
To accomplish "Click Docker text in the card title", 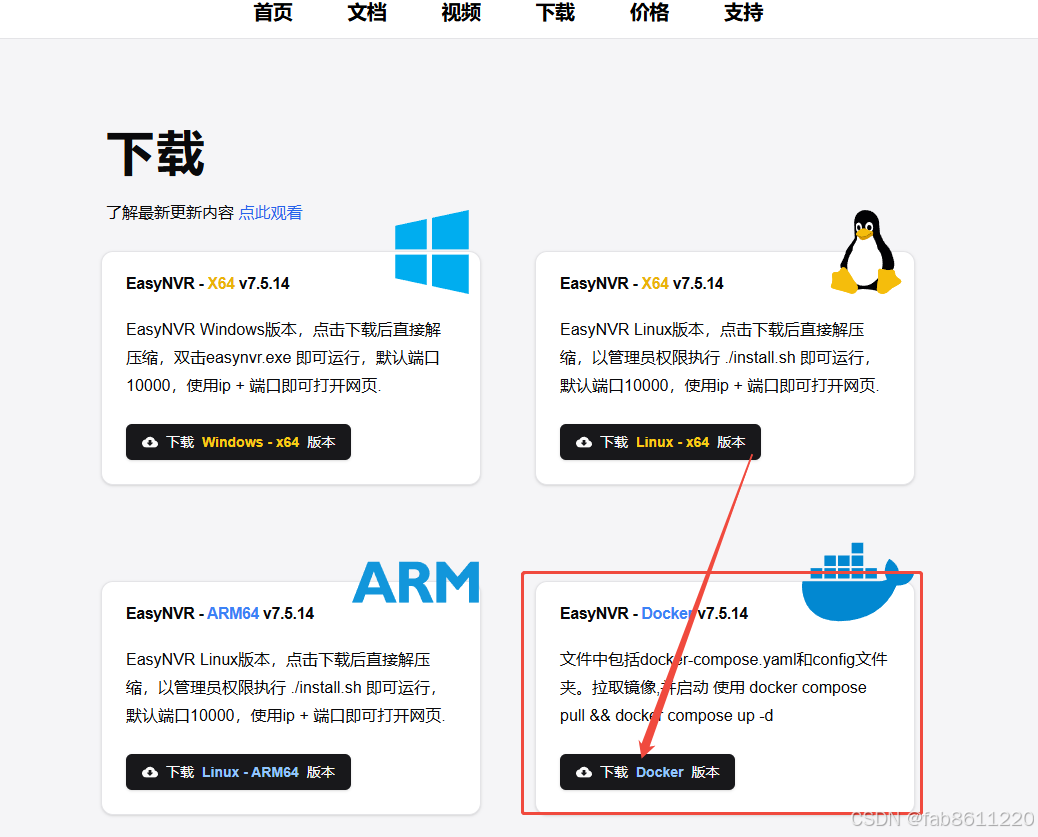I will coord(668,613).
